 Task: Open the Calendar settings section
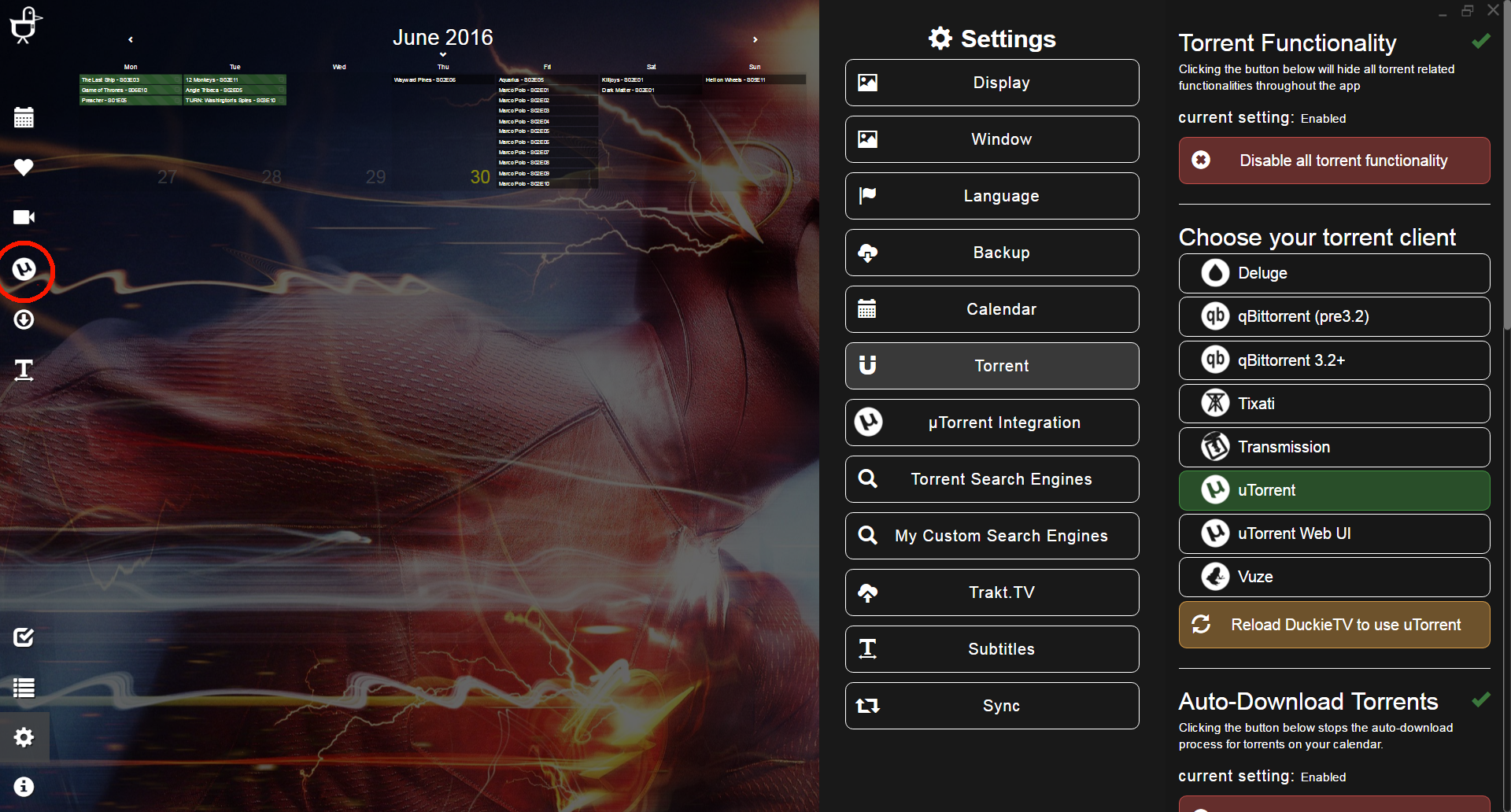click(992, 309)
